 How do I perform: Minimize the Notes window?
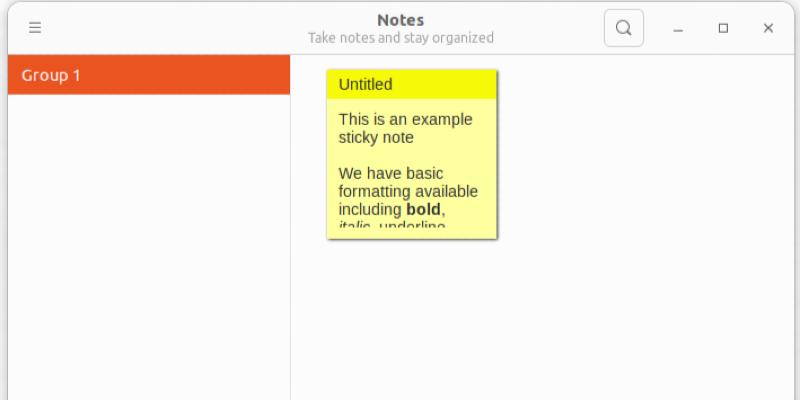[678, 28]
